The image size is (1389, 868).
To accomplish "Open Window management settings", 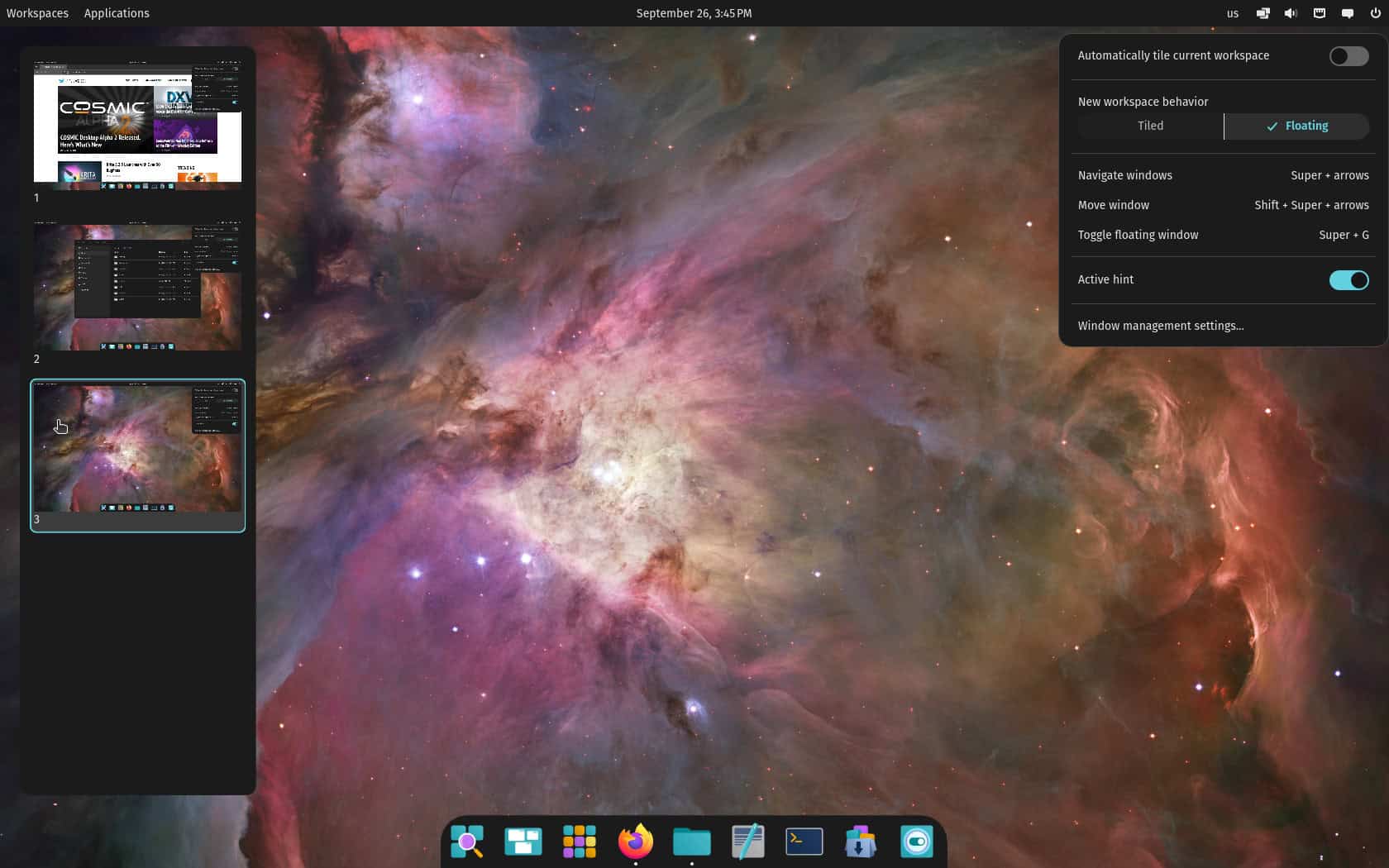I will click(1161, 326).
